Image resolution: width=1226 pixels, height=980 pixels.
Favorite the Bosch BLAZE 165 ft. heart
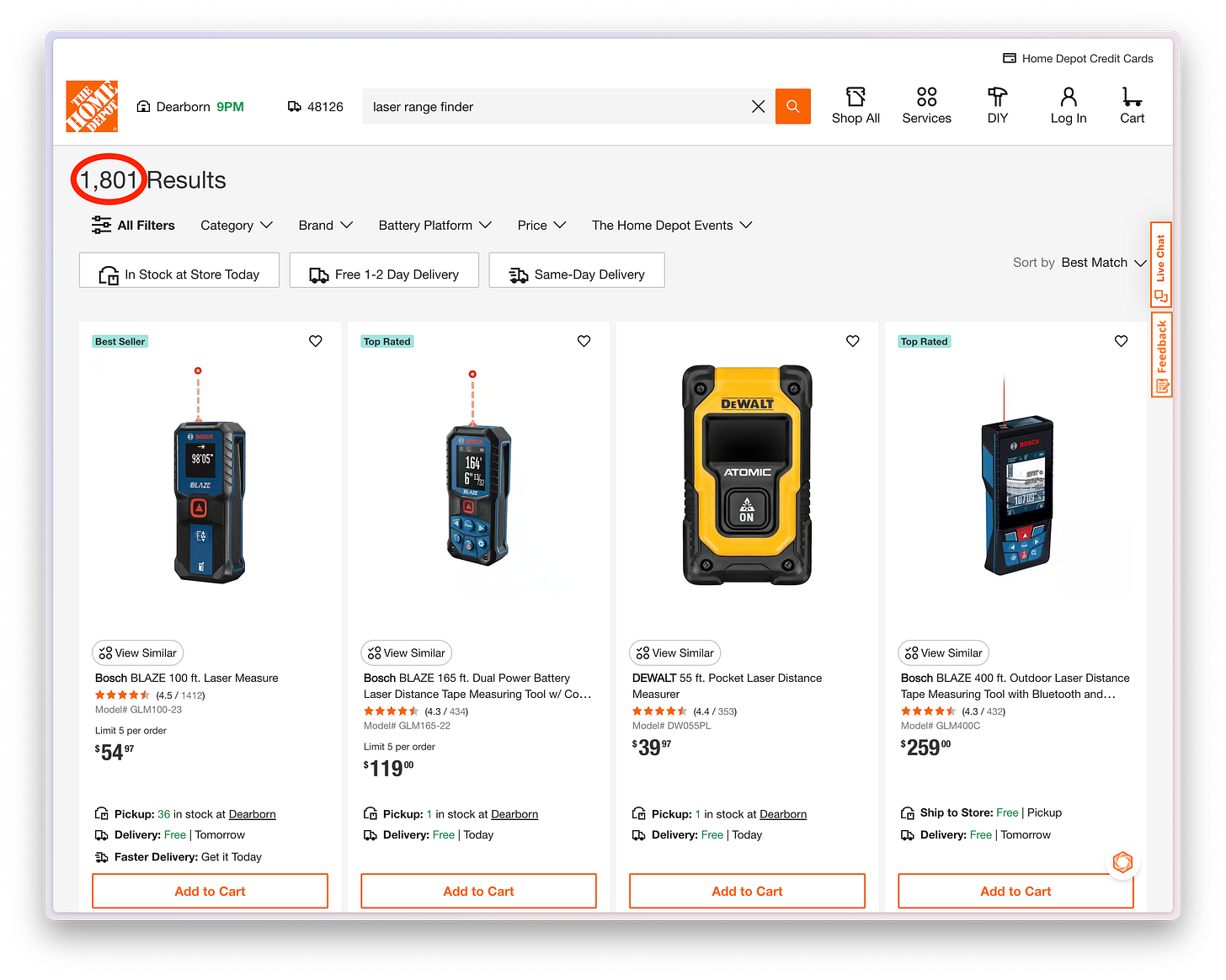click(584, 341)
